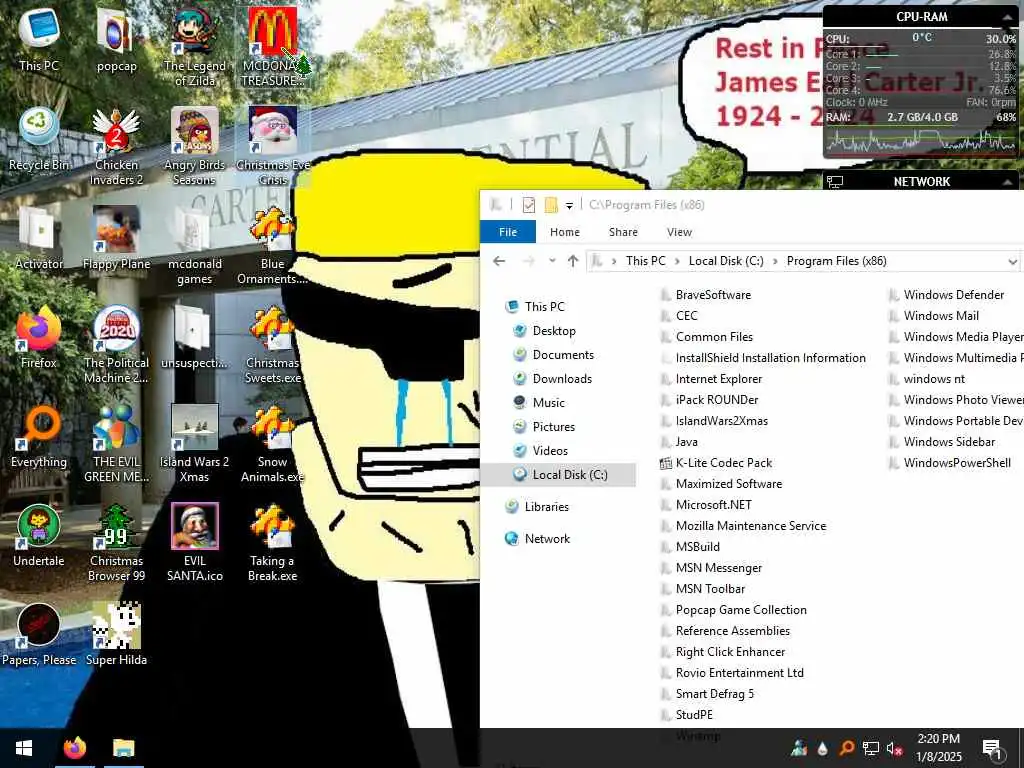Click New Folder quick access icon

point(551,205)
